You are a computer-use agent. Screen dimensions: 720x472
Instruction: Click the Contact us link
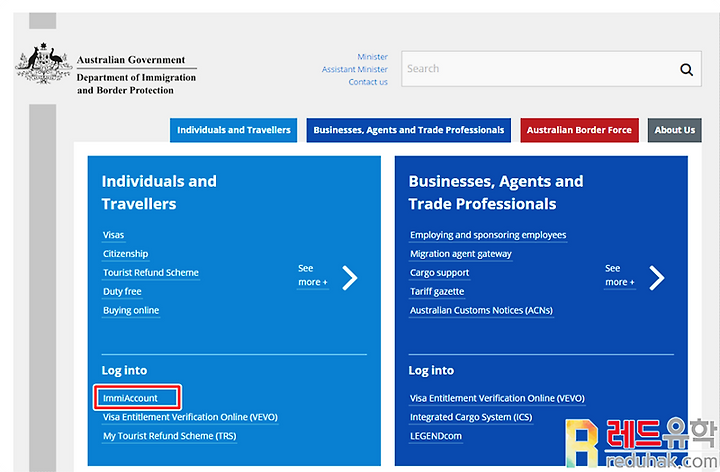click(368, 82)
